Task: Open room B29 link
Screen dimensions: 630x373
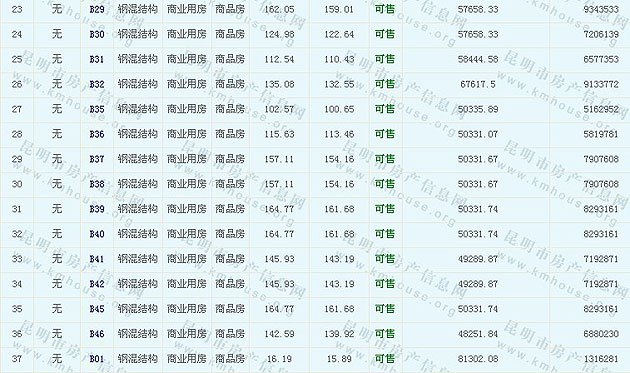Action: (x=97, y=9)
